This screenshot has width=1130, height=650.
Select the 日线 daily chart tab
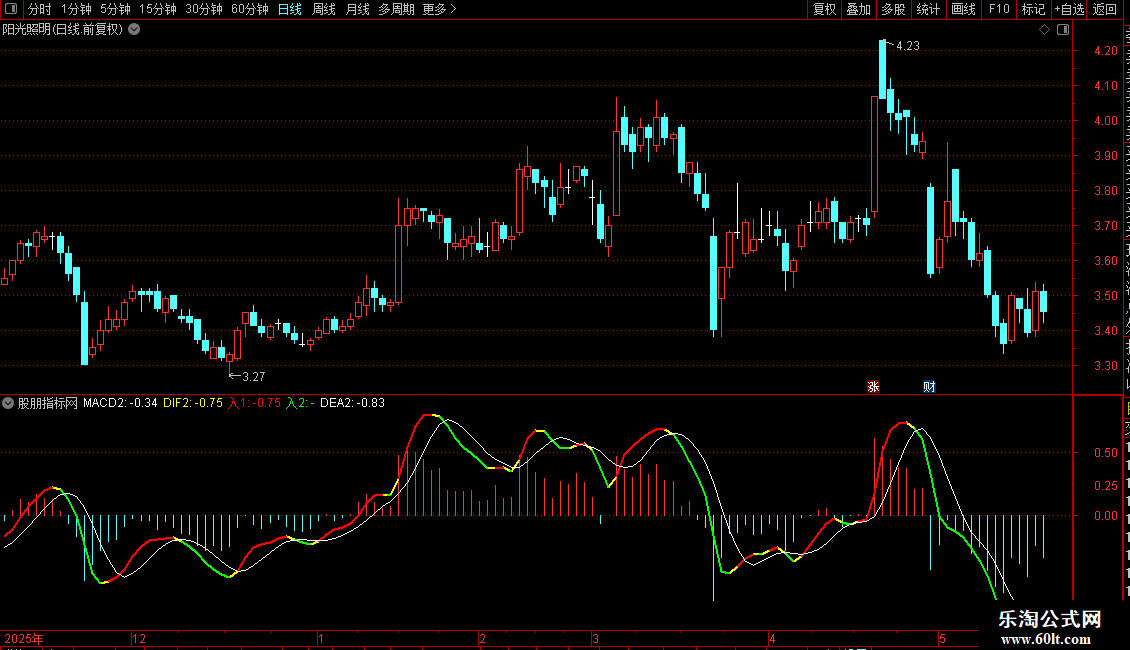pyautogui.click(x=290, y=9)
